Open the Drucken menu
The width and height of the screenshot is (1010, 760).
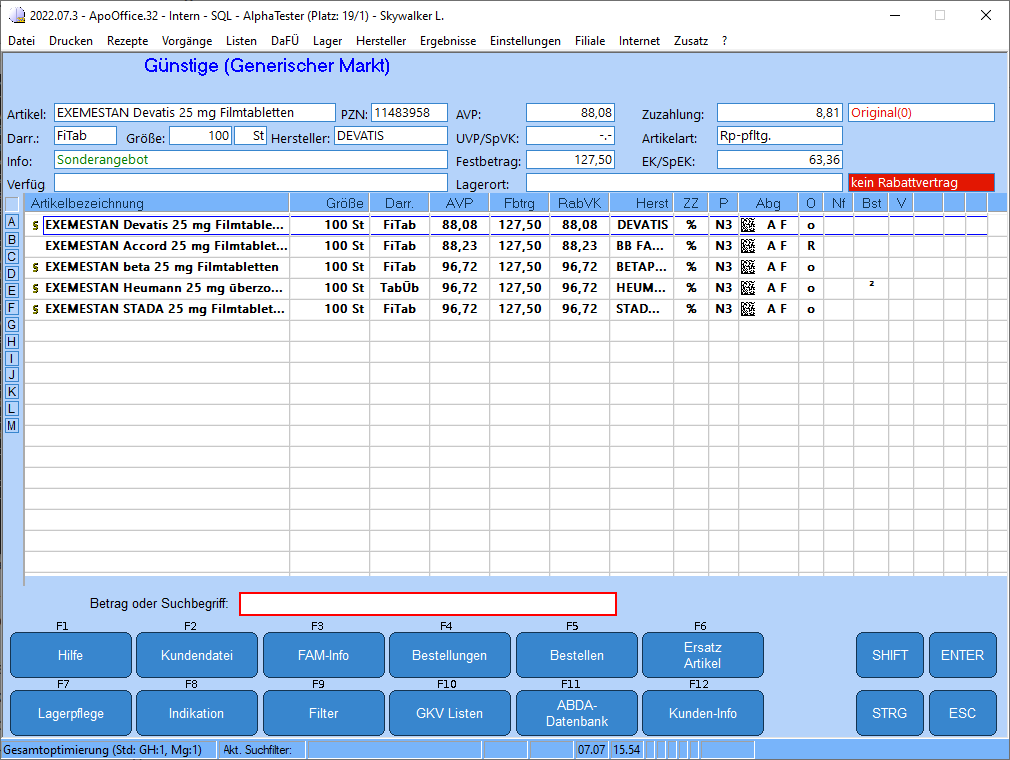coord(71,41)
